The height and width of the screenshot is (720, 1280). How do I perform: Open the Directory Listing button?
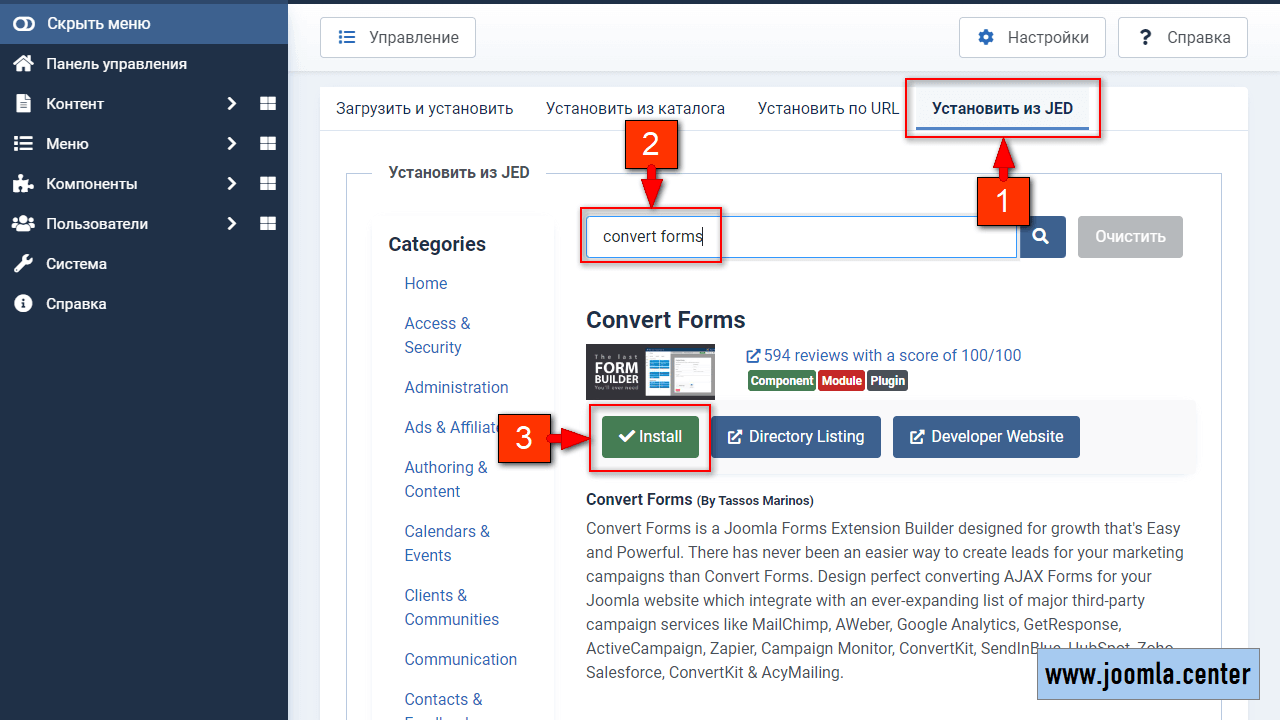pyautogui.click(x=796, y=437)
